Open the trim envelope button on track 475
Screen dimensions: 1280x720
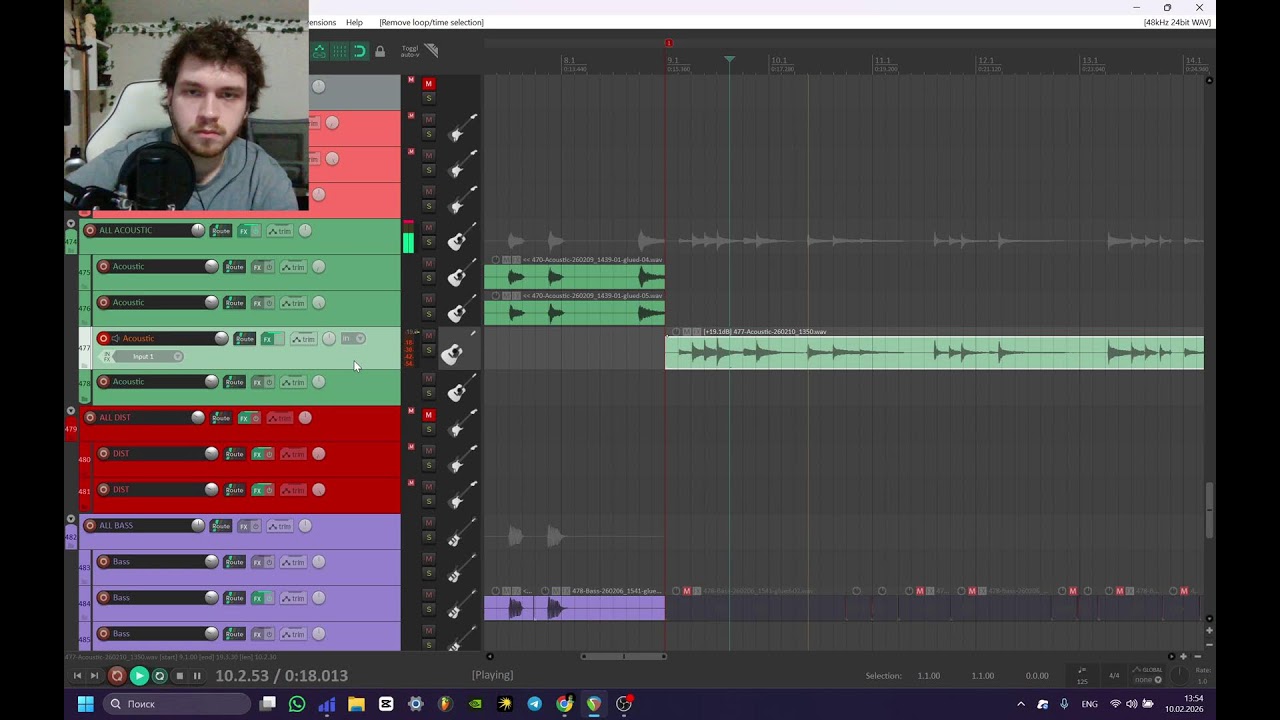point(293,267)
